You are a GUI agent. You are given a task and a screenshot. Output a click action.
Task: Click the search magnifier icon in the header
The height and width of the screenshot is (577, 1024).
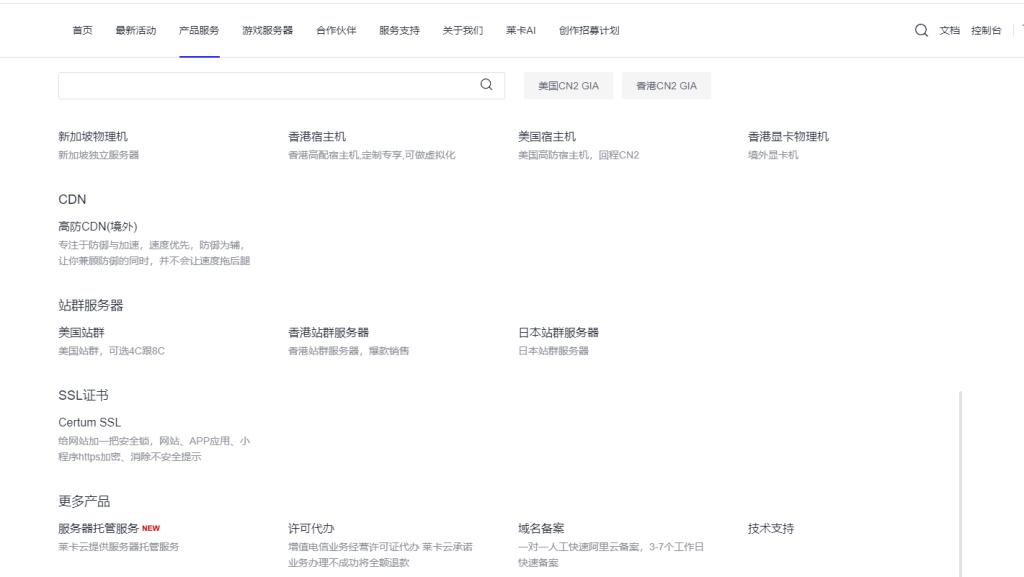point(920,30)
